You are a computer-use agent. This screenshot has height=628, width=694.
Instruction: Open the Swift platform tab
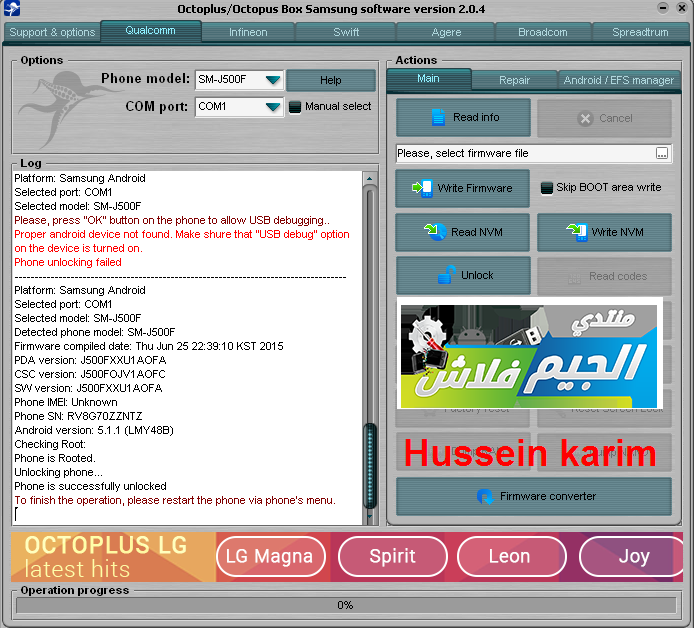(x=346, y=32)
